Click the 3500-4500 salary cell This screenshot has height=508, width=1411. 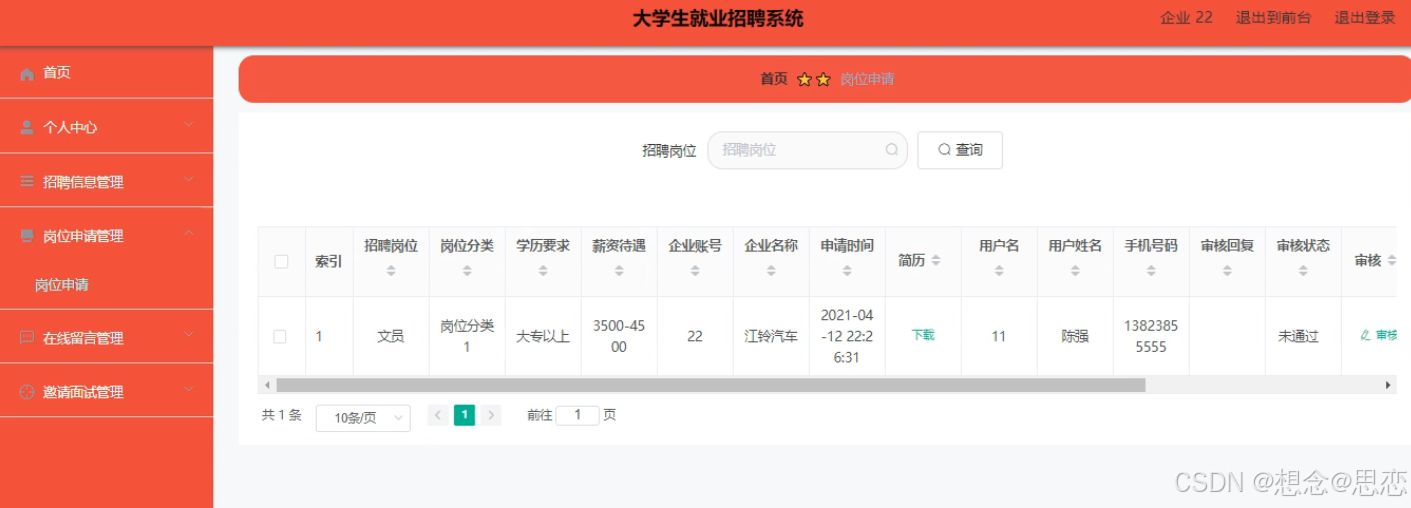[x=619, y=336]
